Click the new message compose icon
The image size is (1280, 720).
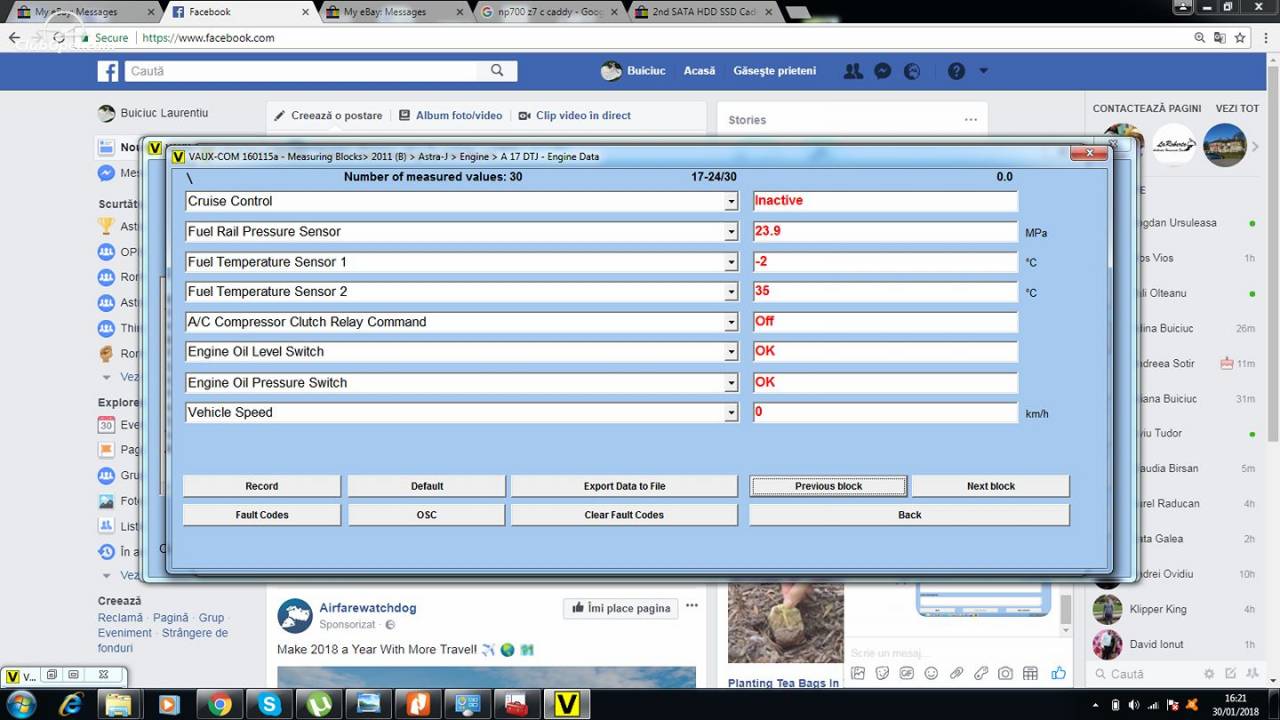tap(1231, 674)
